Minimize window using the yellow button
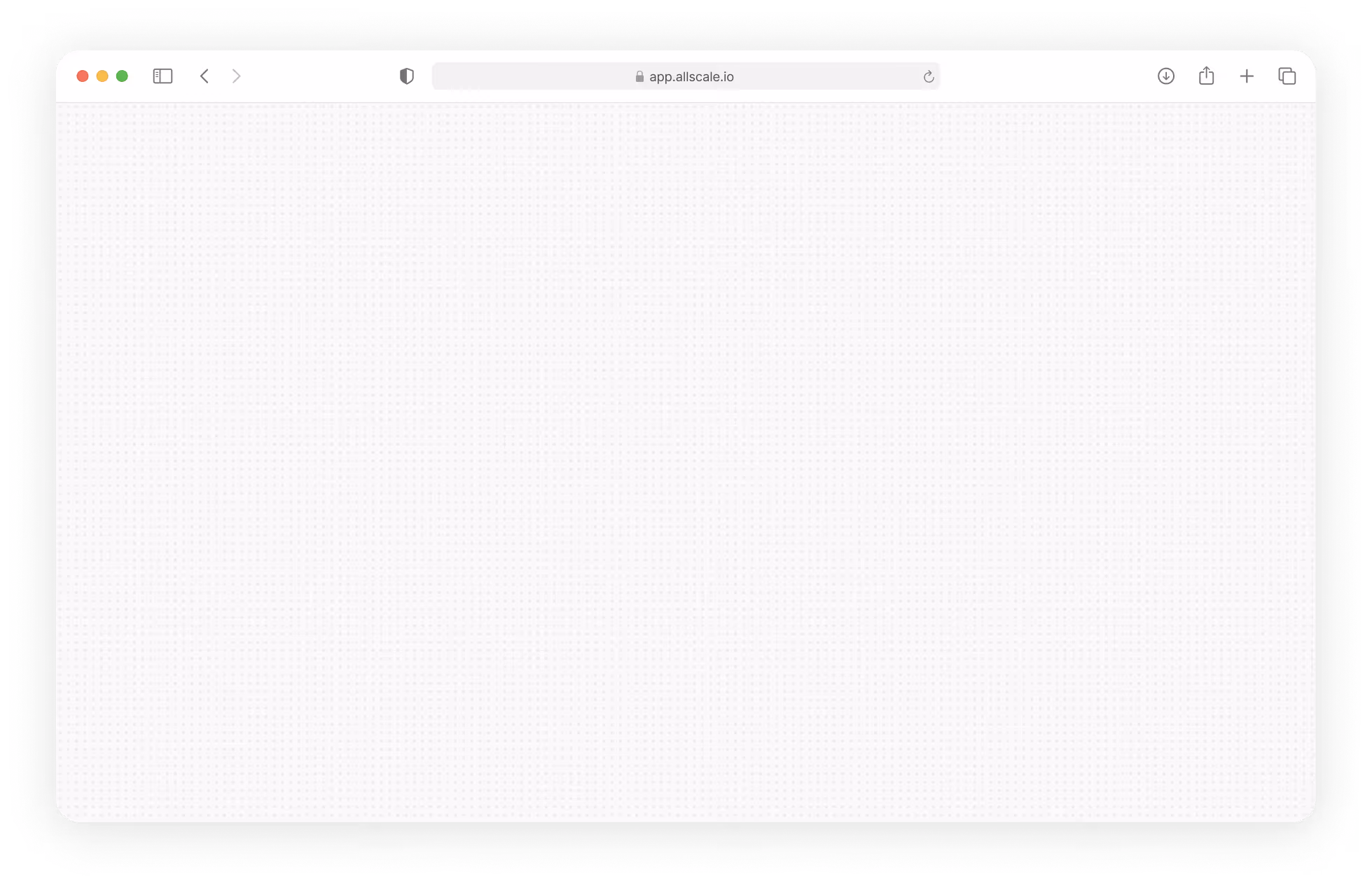 click(102, 76)
